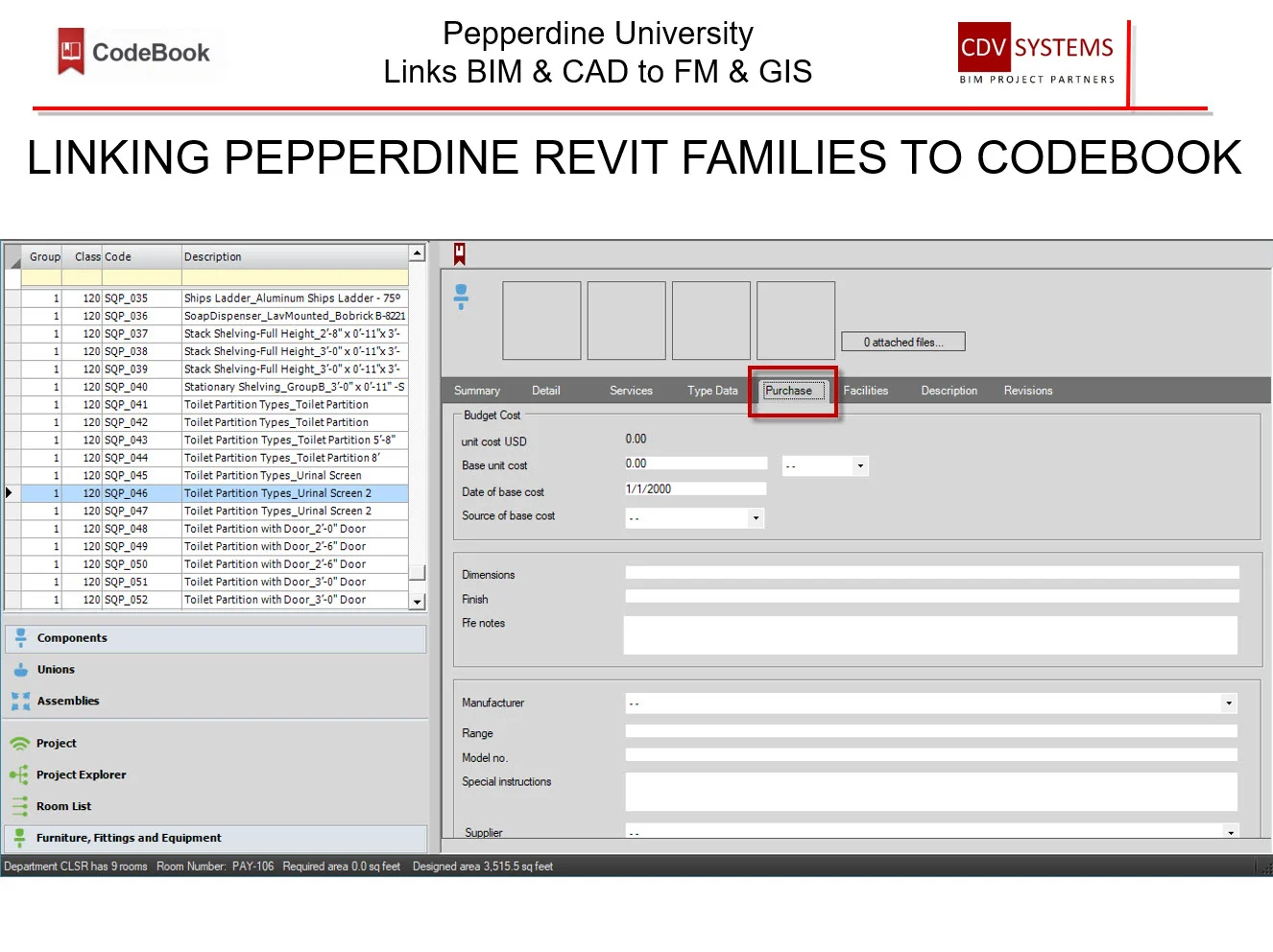Click the Date of base cost field
The height and width of the screenshot is (952, 1273).
pos(696,489)
